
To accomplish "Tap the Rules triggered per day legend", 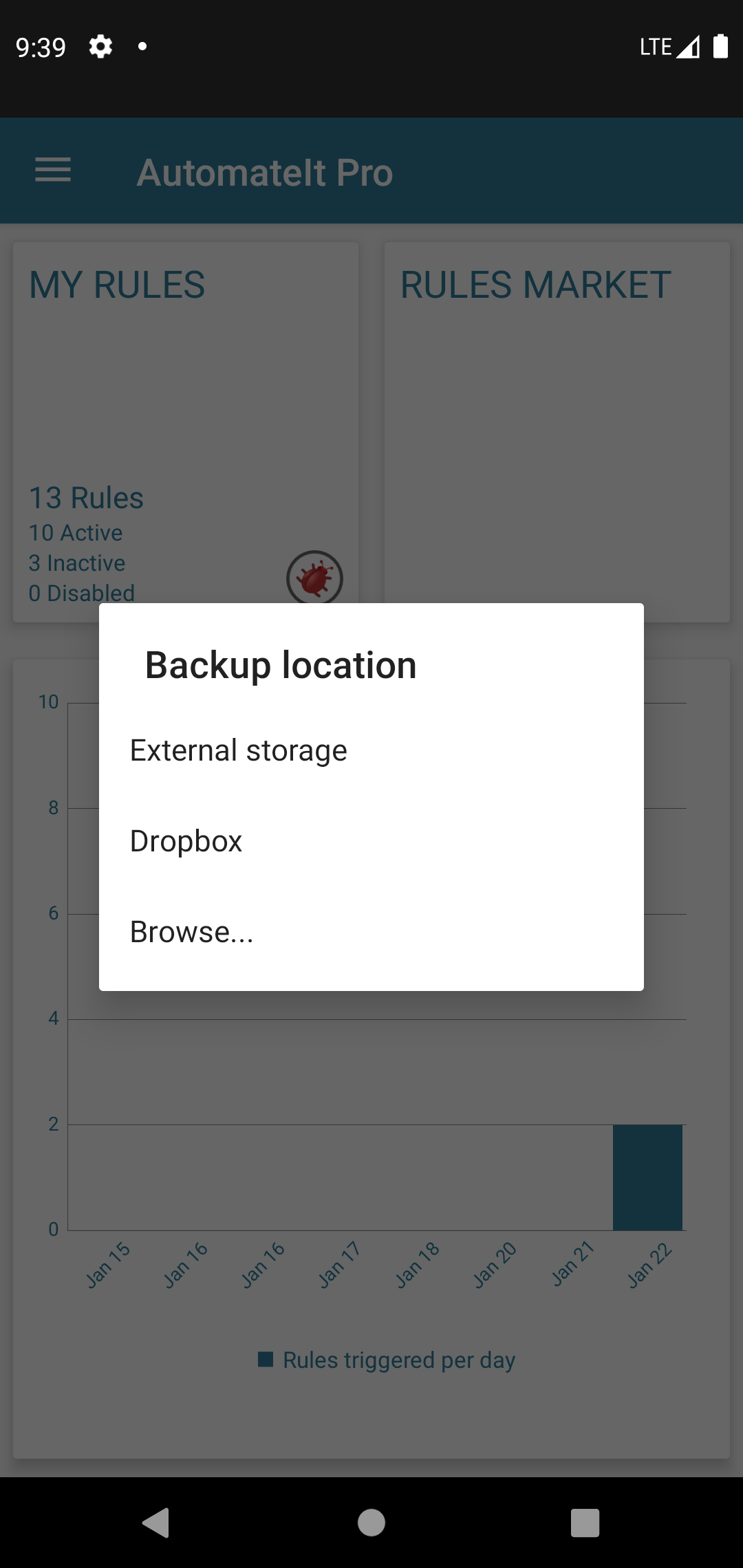I will (387, 1360).
